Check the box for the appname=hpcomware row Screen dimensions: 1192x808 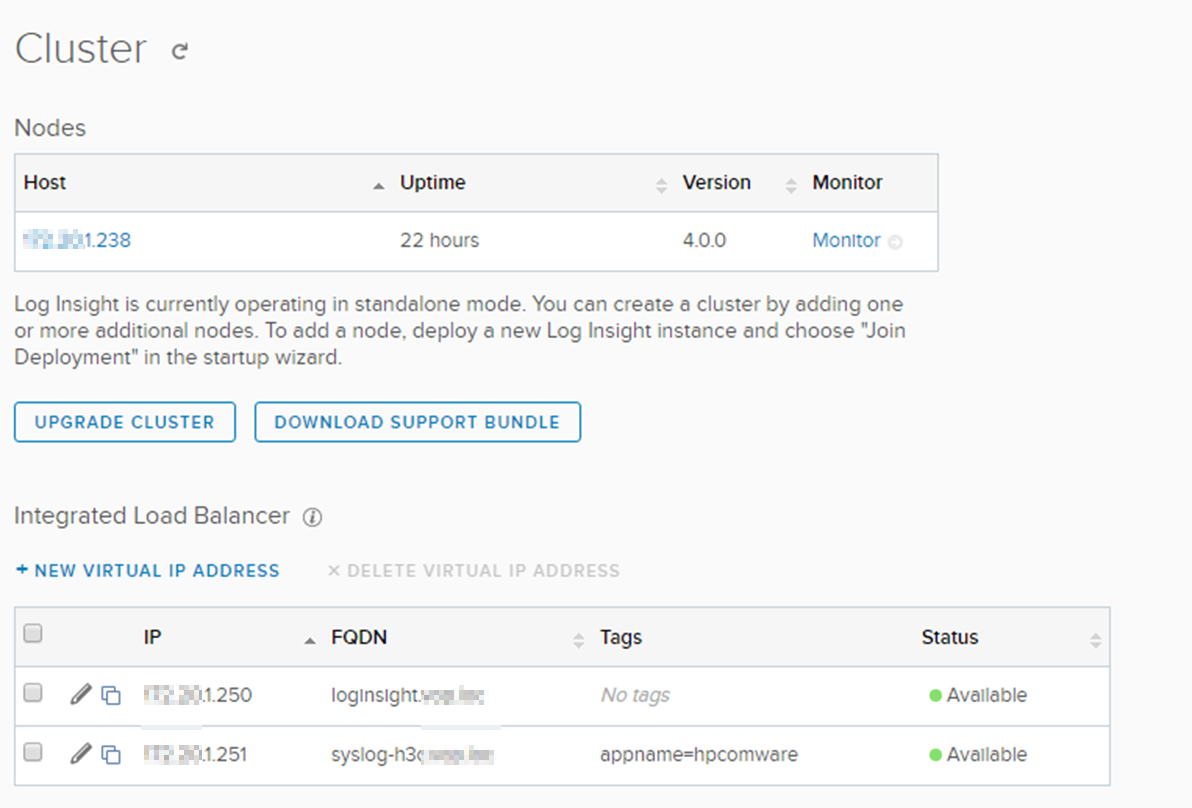pos(33,753)
